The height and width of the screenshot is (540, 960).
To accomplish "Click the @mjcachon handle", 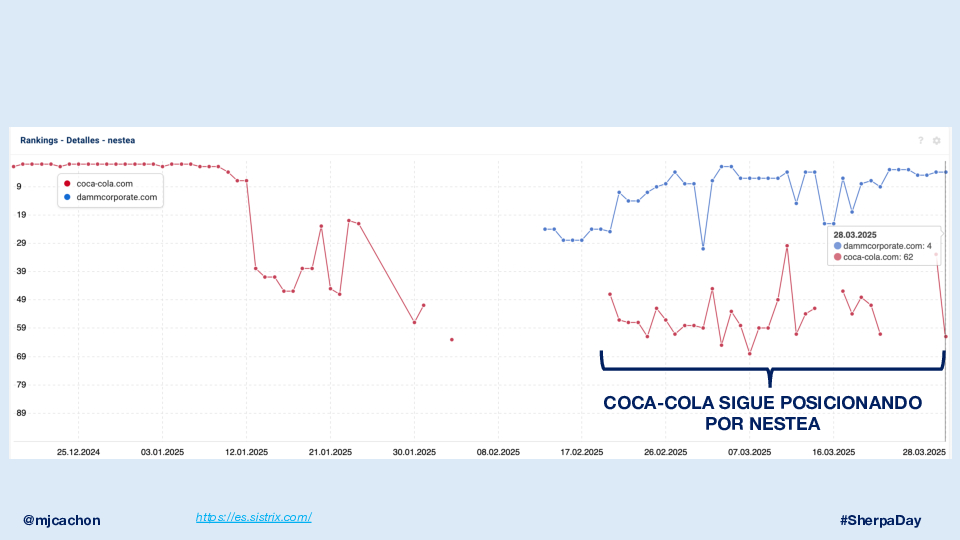I will click(62, 520).
